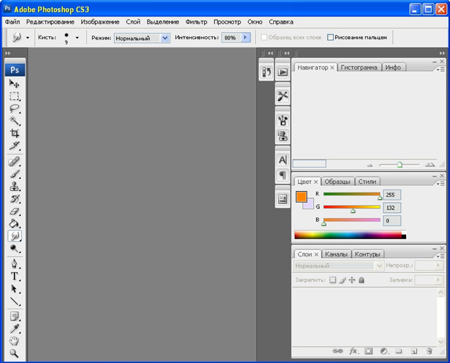Click the add layer mask button
The height and width of the screenshot is (363, 450).
click(x=369, y=351)
